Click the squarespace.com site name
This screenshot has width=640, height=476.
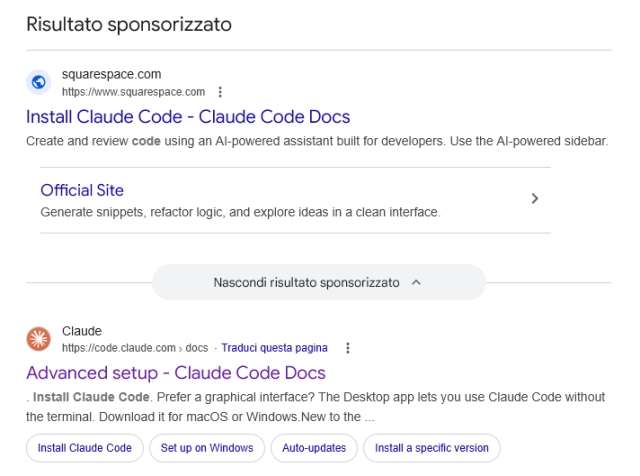pos(111,75)
